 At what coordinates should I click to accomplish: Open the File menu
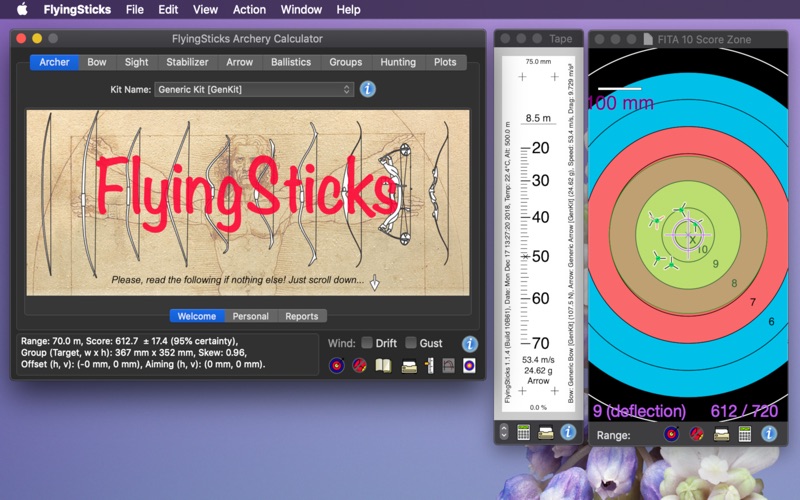(x=135, y=10)
